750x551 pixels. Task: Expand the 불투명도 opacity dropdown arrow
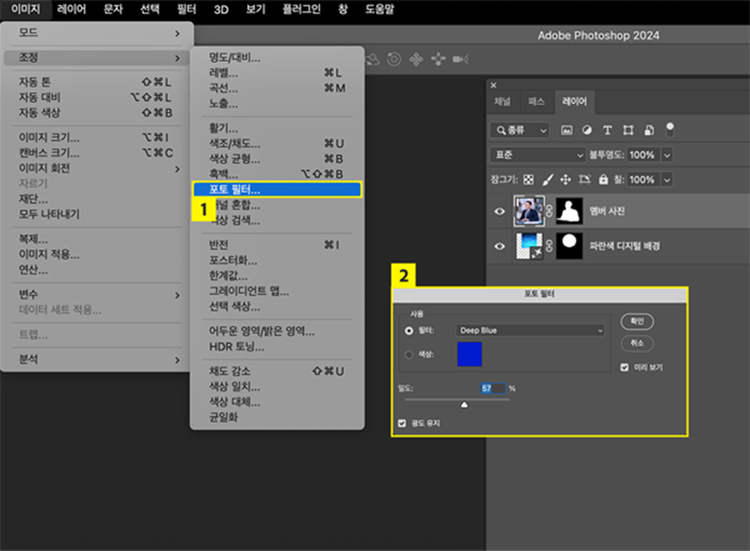[667, 155]
